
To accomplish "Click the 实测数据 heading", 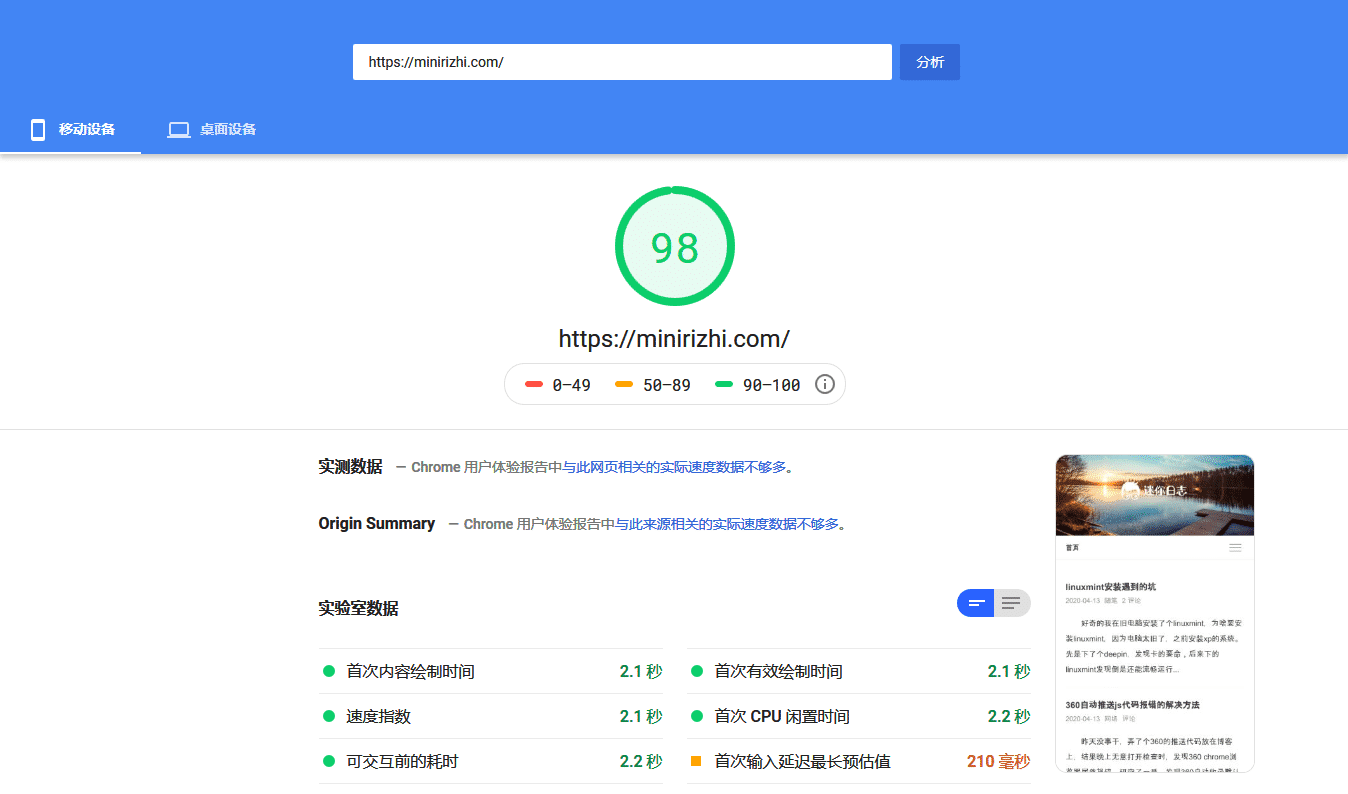I will click(x=350, y=466).
